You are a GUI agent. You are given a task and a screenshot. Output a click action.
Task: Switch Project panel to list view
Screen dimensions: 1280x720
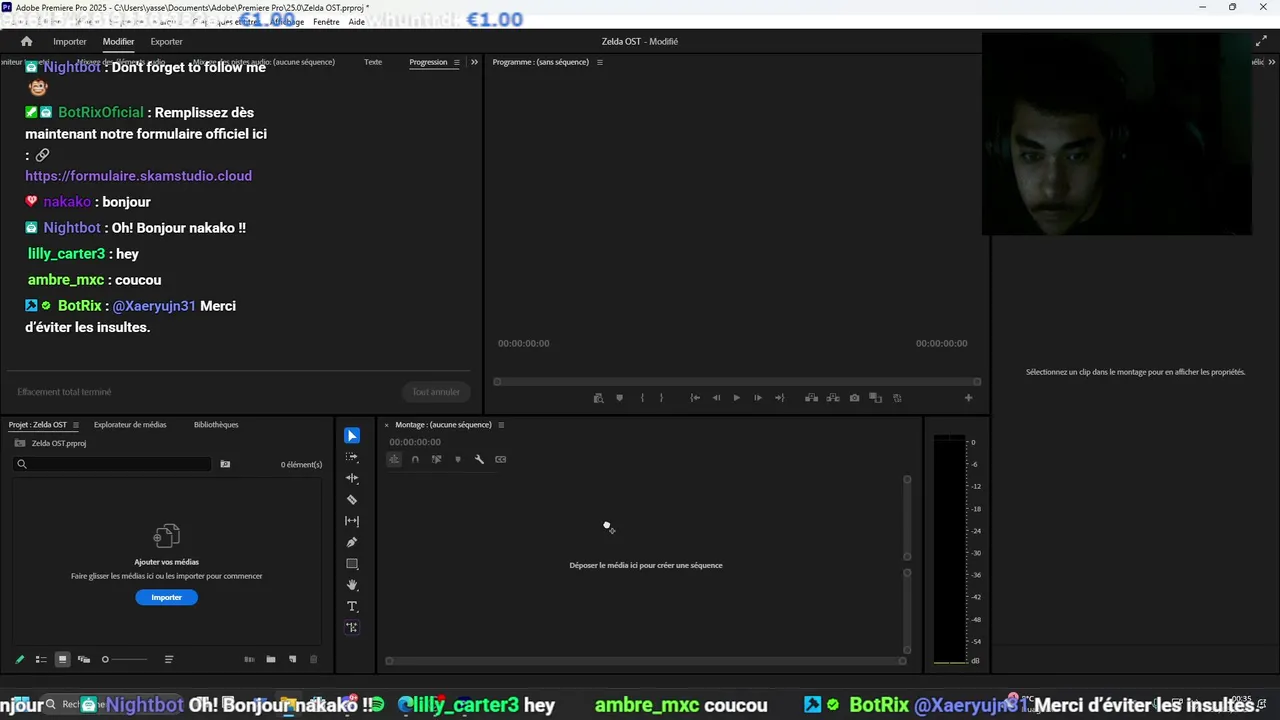tap(41, 659)
